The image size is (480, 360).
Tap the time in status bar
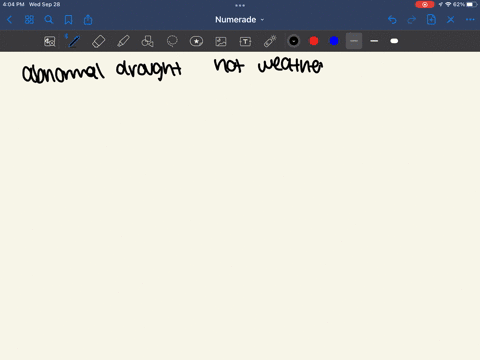click(x=14, y=4)
